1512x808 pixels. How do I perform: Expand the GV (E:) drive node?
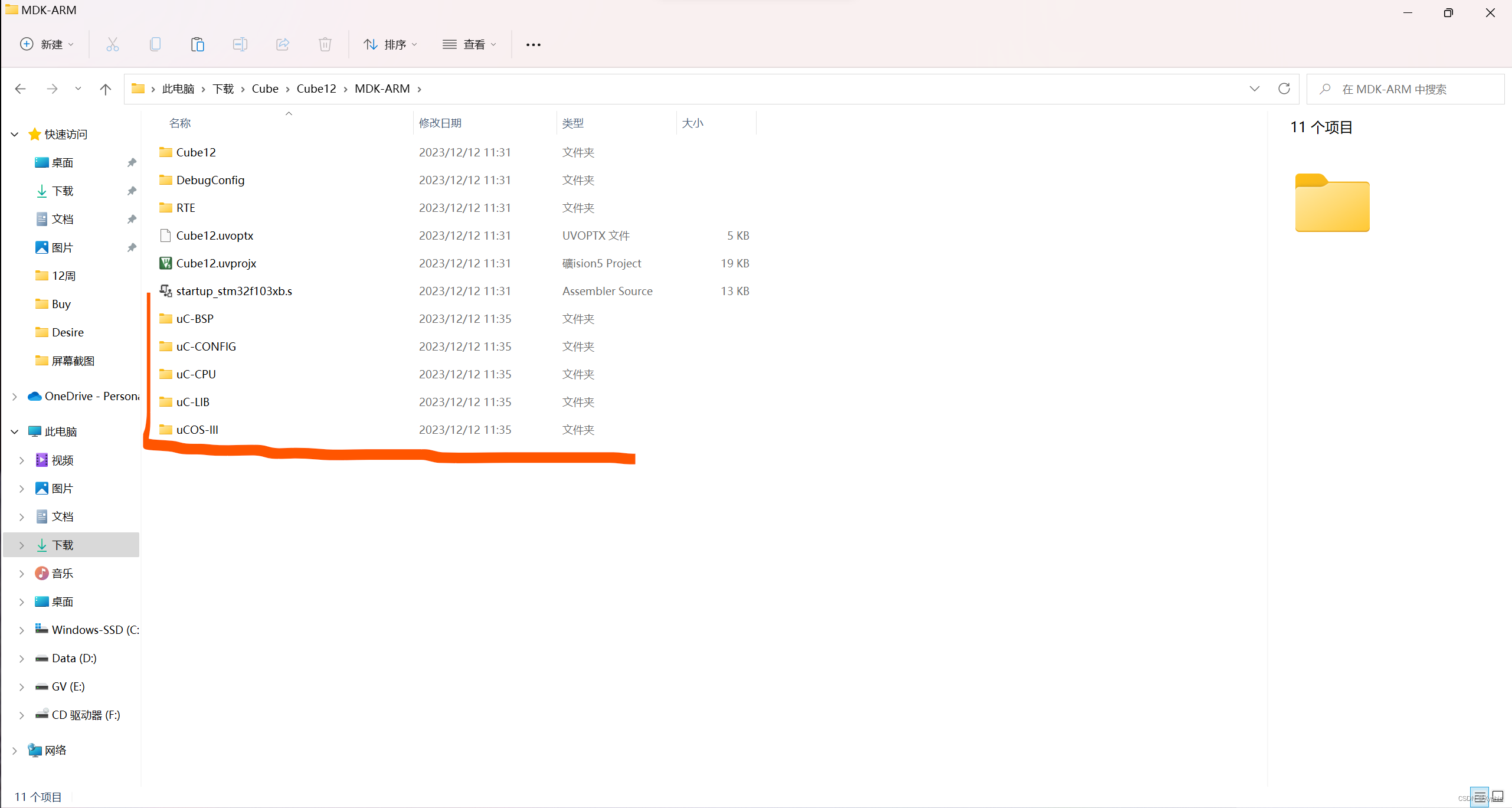click(22, 687)
